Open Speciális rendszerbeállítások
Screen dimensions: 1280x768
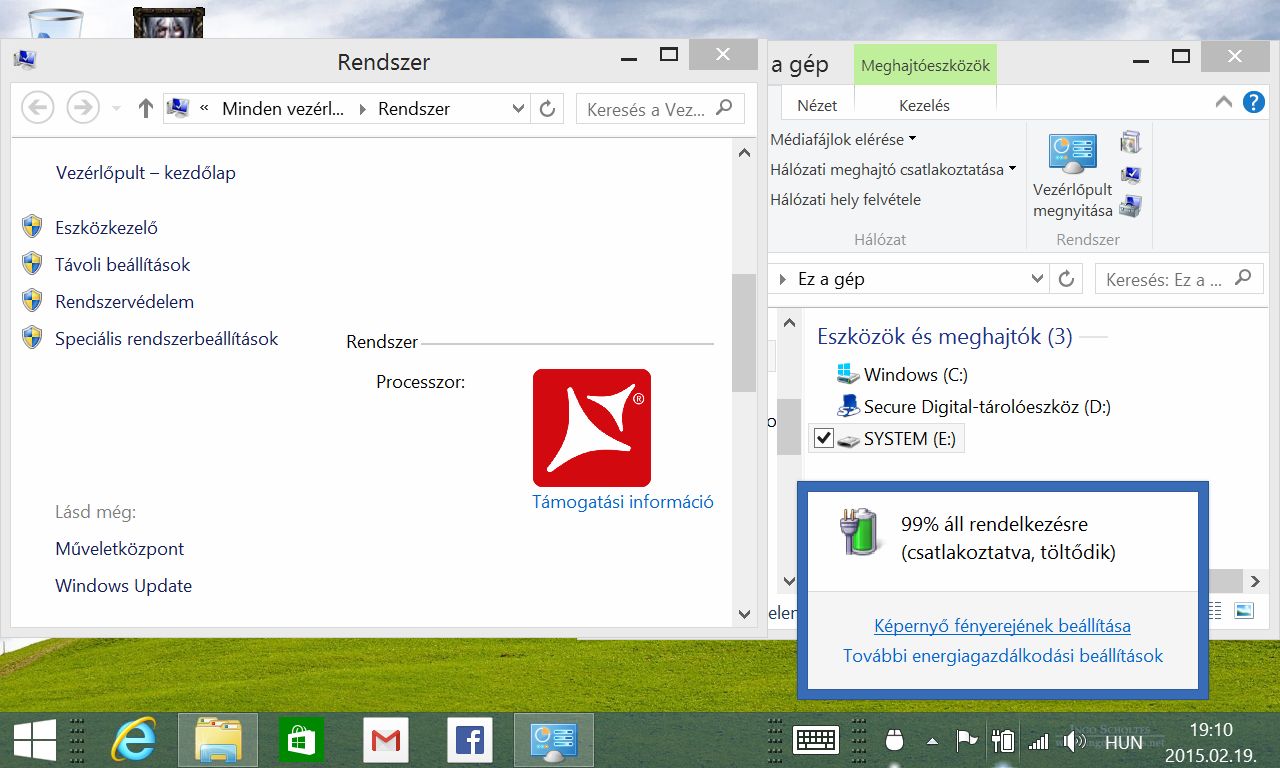[x=167, y=339]
